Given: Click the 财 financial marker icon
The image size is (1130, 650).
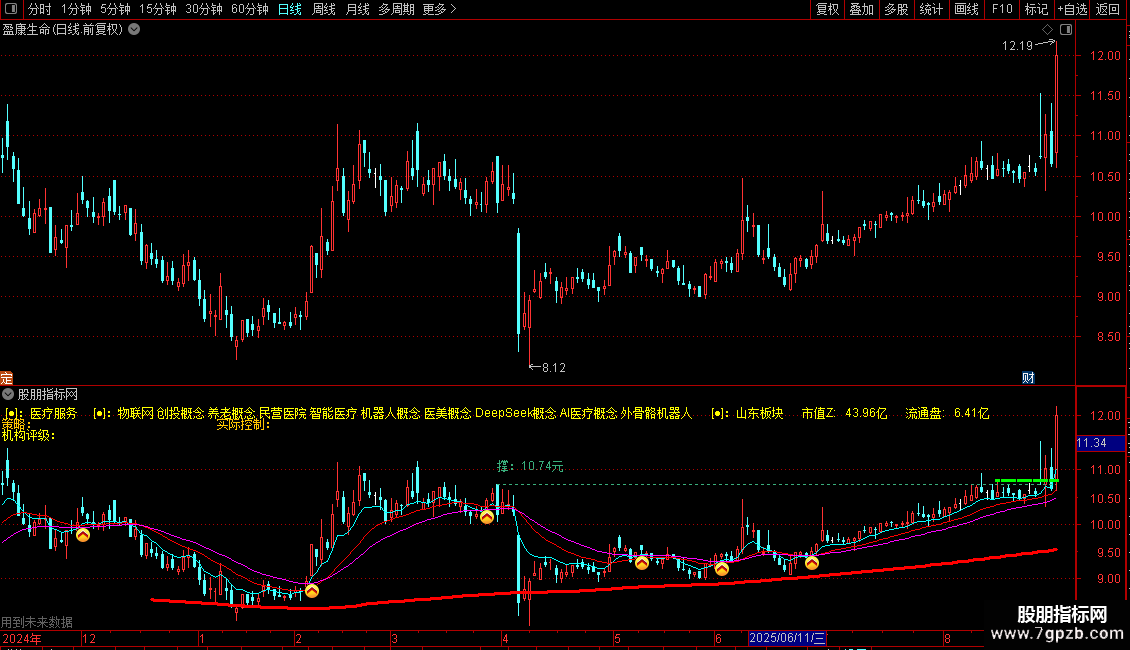Looking at the screenshot, I should (1028, 378).
